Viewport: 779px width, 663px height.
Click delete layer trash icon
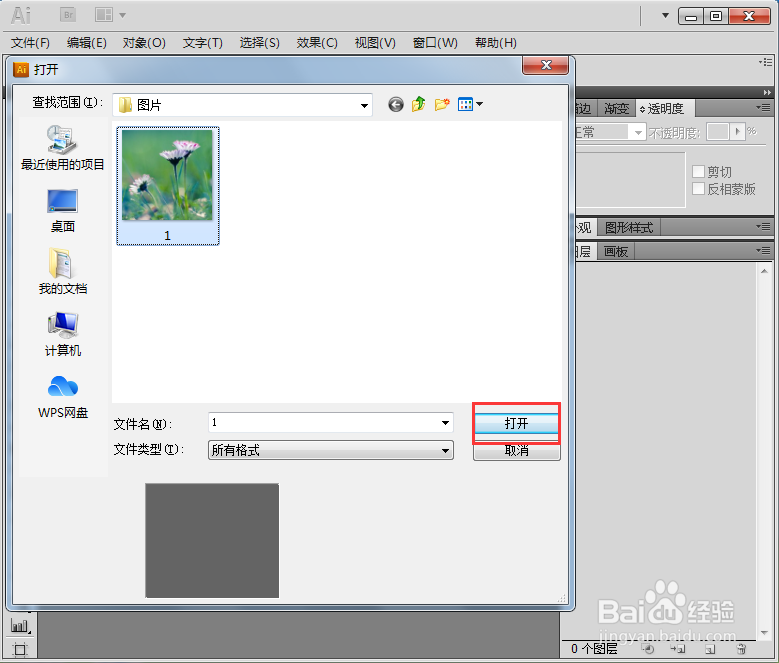coord(741,649)
